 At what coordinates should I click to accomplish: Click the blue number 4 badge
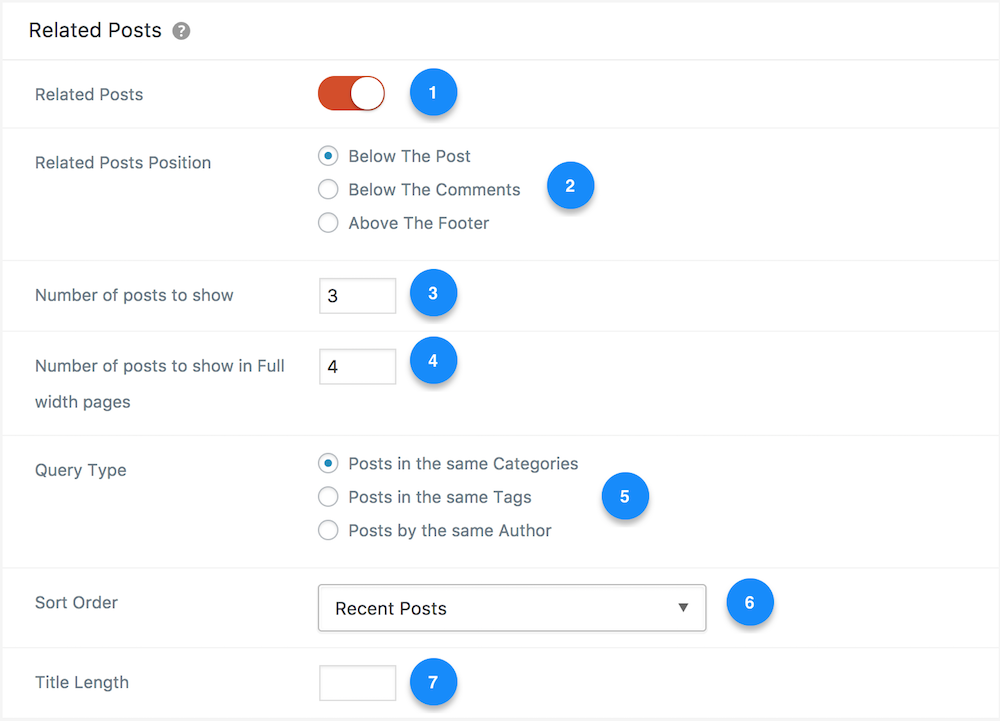click(x=433, y=361)
